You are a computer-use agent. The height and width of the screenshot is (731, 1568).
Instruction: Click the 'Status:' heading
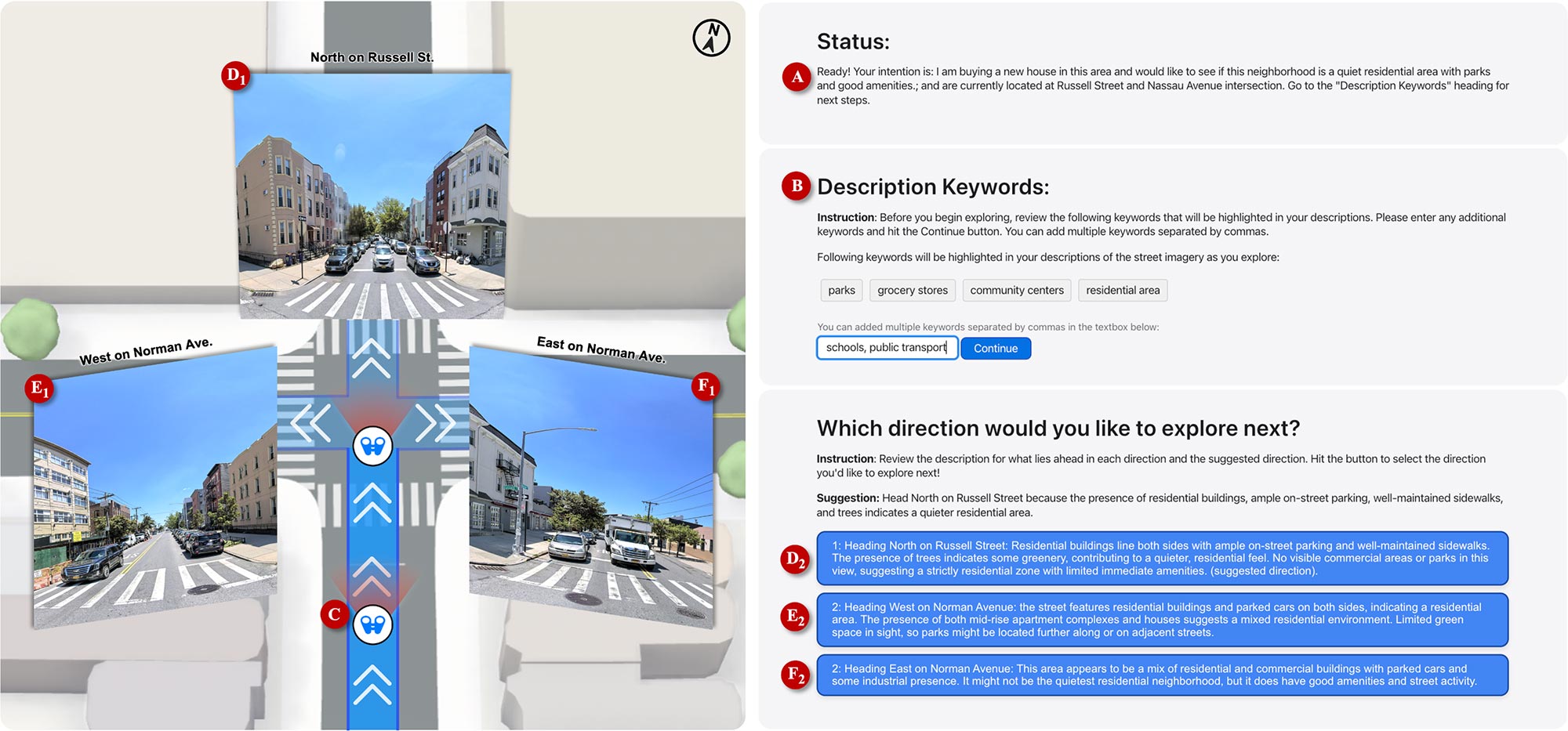(x=853, y=42)
